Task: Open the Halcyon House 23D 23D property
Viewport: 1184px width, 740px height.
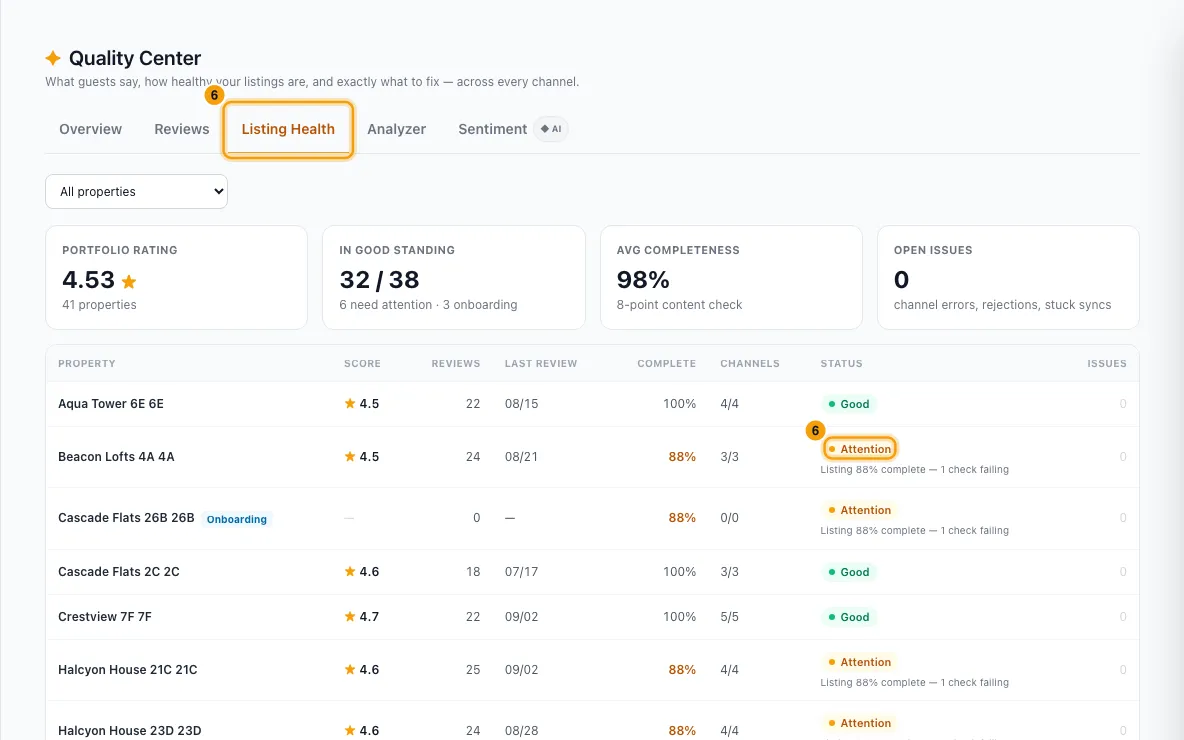Action: click(130, 730)
